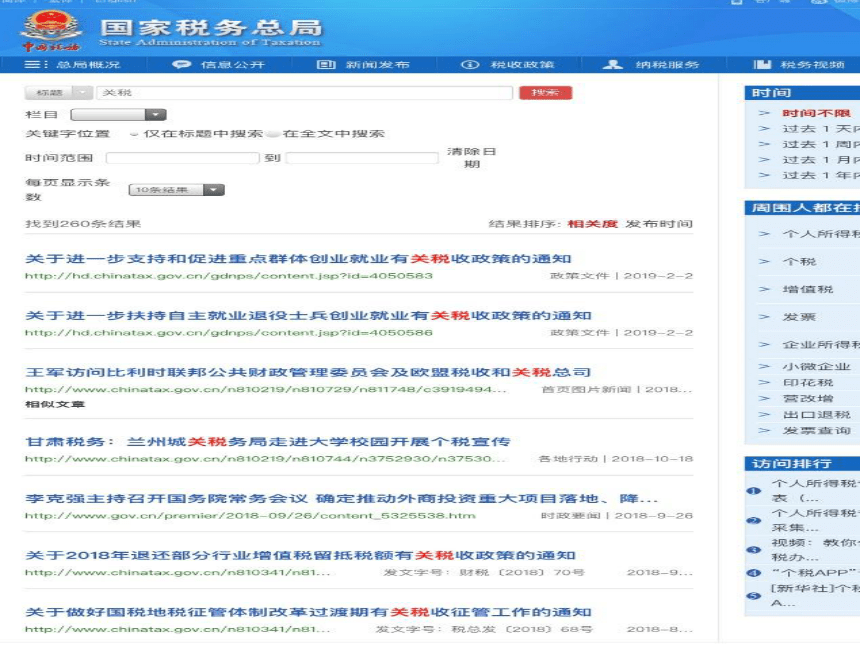Screen dimensions: 860x645
Task: Select 仅在标题中搜索 radio option
Action: pyautogui.click(x=134, y=134)
